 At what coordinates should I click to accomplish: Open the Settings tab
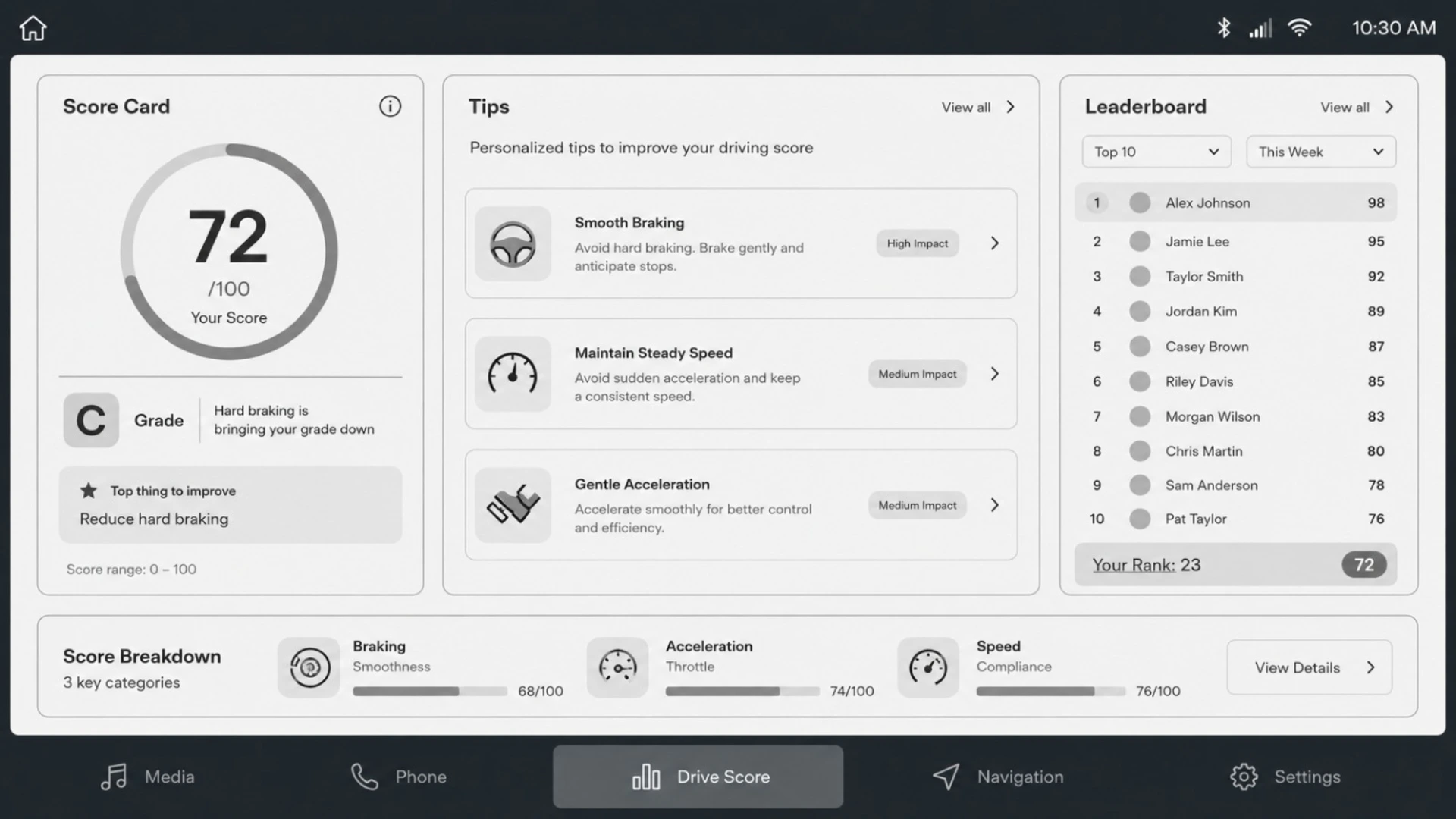click(1285, 777)
